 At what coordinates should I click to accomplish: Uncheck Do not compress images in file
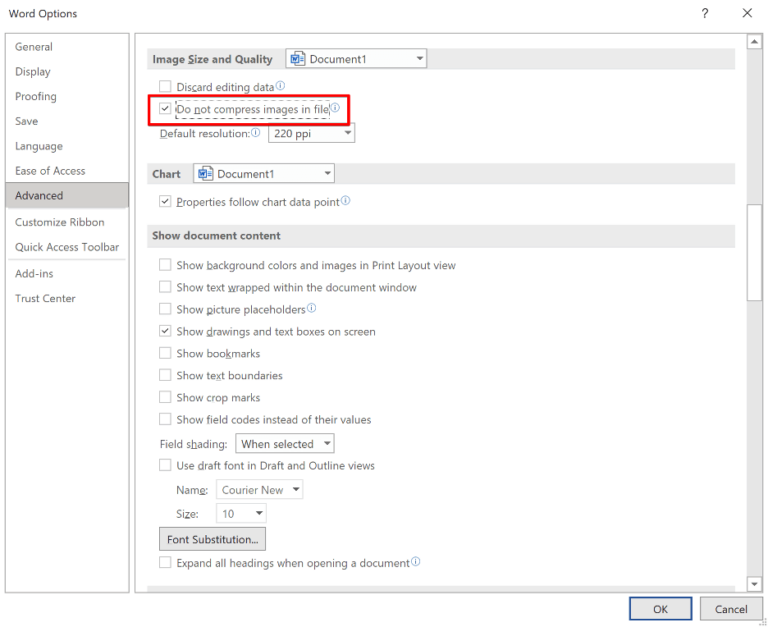pyautogui.click(x=165, y=109)
